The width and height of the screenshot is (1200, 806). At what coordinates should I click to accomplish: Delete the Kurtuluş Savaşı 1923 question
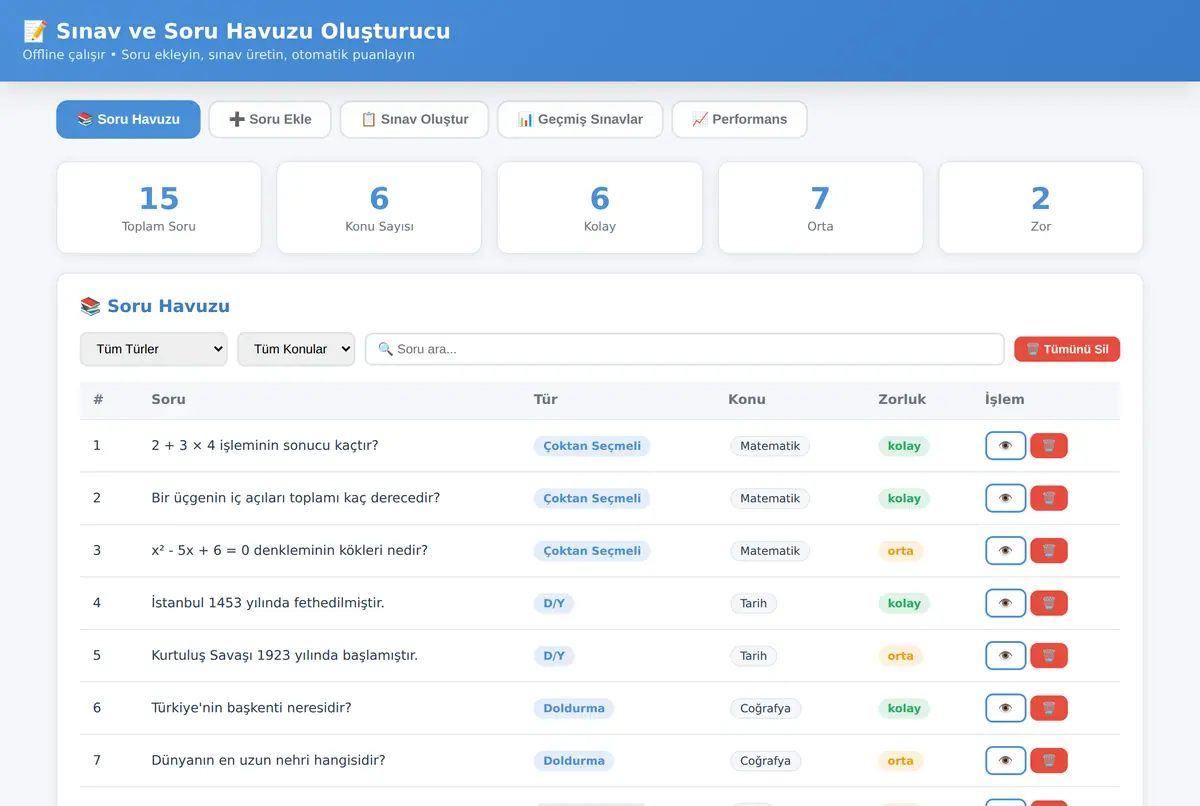click(x=1049, y=656)
